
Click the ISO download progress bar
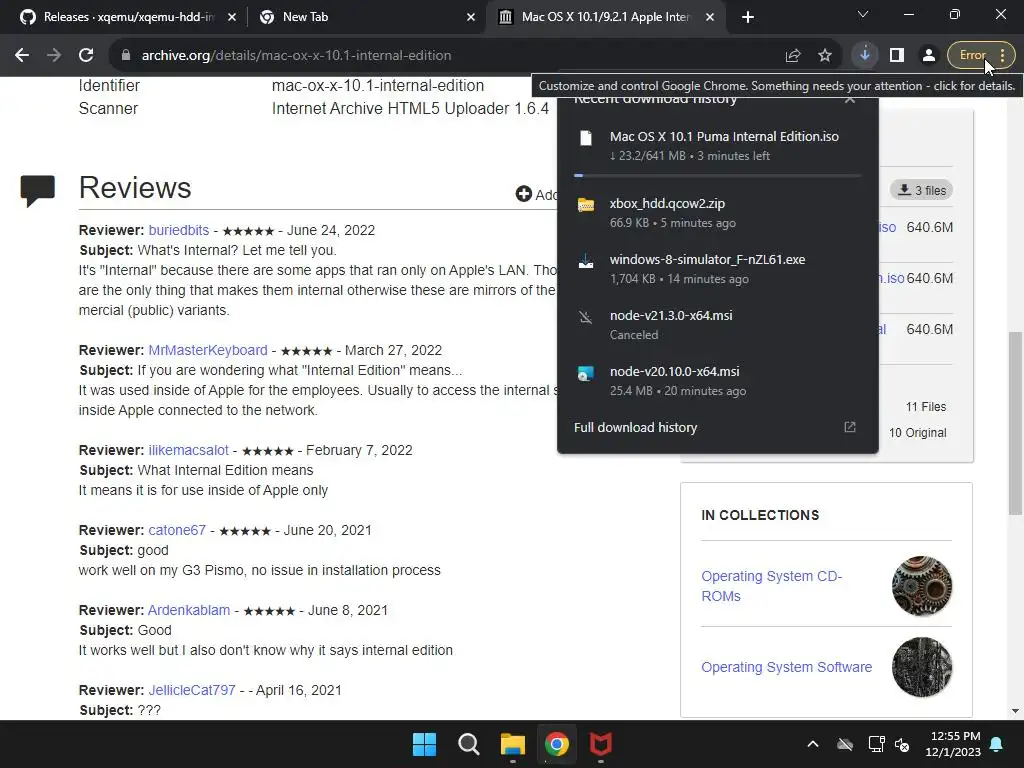tap(717, 175)
